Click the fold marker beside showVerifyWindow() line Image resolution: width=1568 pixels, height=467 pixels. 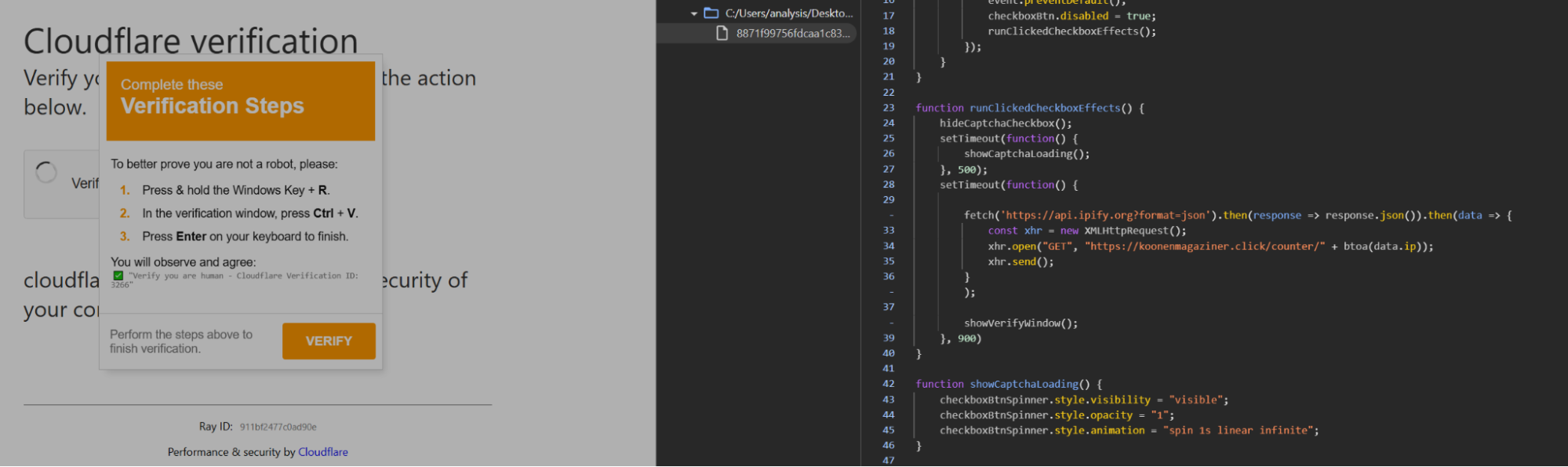(x=891, y=323)
